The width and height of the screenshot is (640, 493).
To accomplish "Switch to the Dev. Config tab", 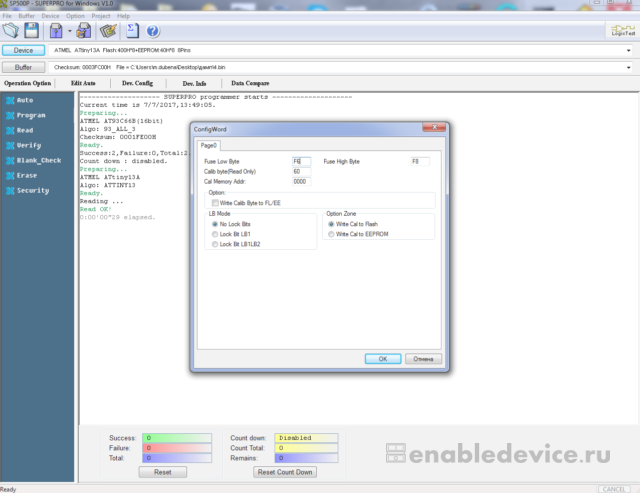I will (x=138, y=83).
